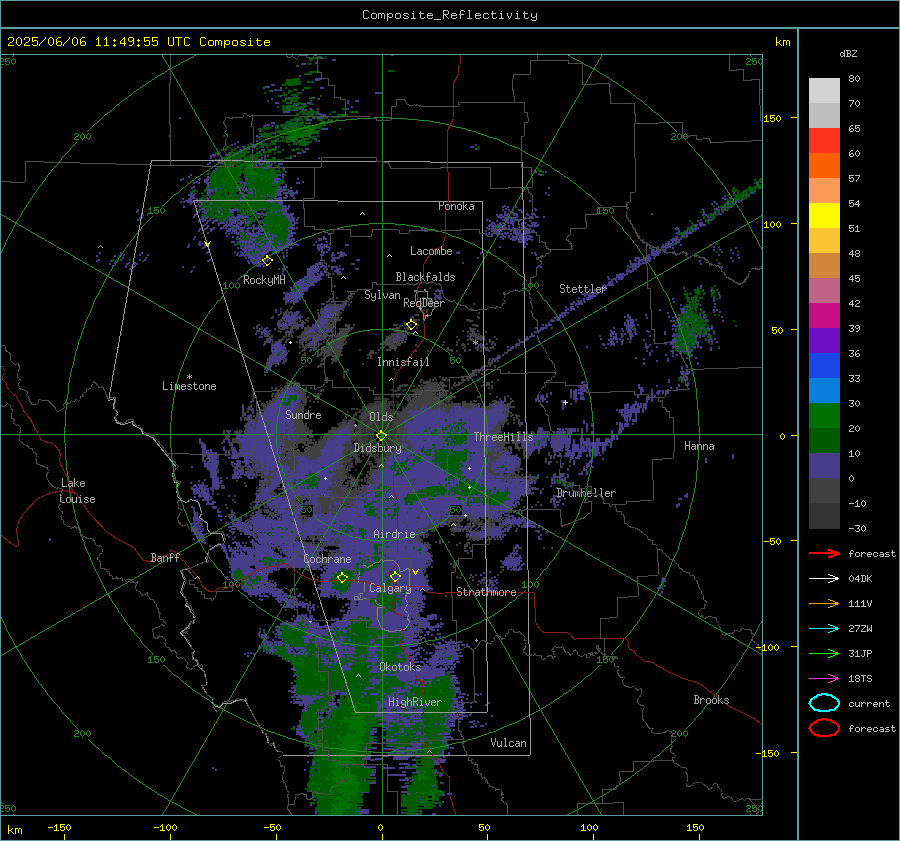The width and height of the screenshot is (900, 841).
Task: Click the red forecast ellipse icon
Action: tap(824, 728)
